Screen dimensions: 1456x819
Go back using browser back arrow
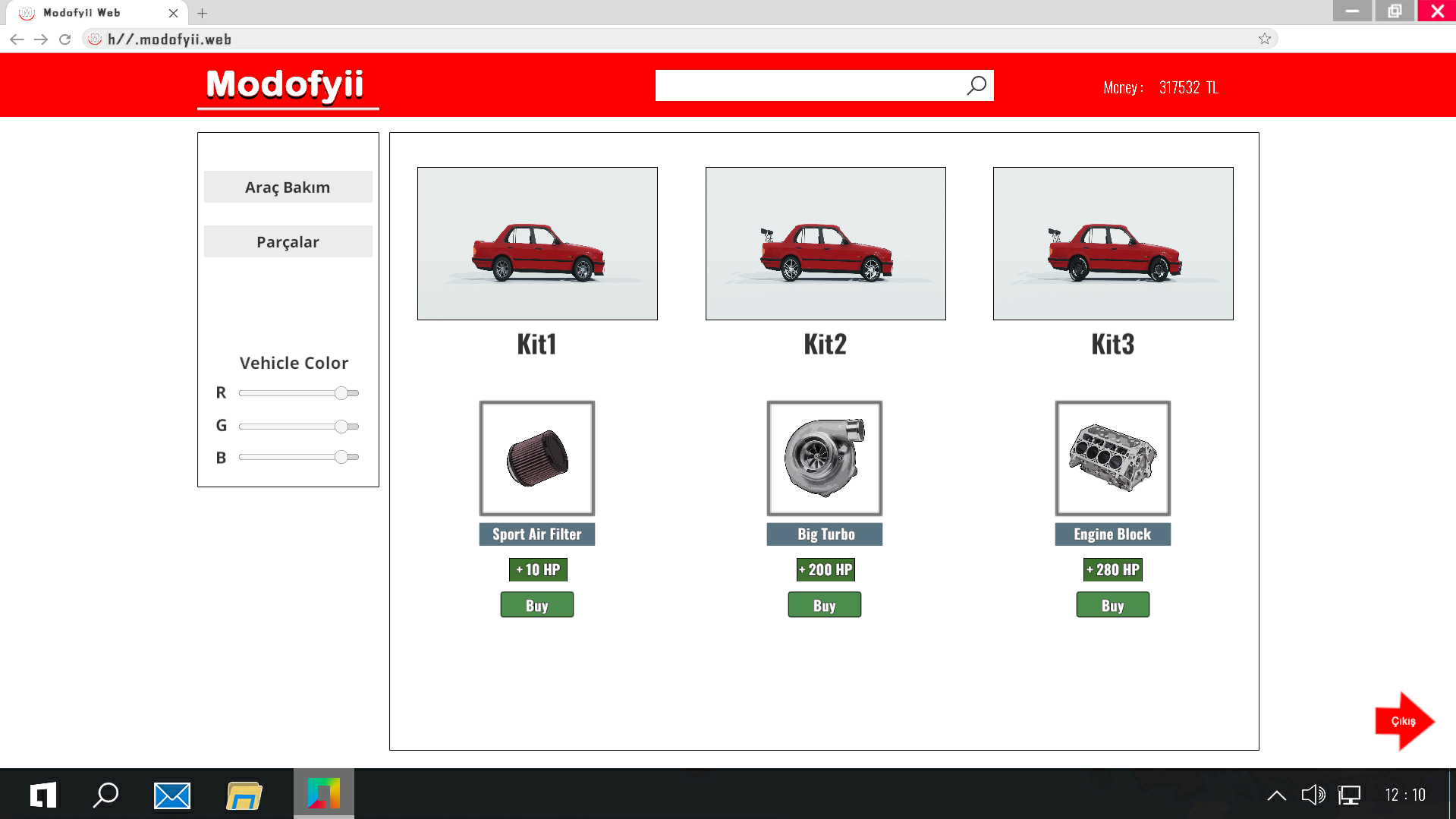(x=17, y=39)
